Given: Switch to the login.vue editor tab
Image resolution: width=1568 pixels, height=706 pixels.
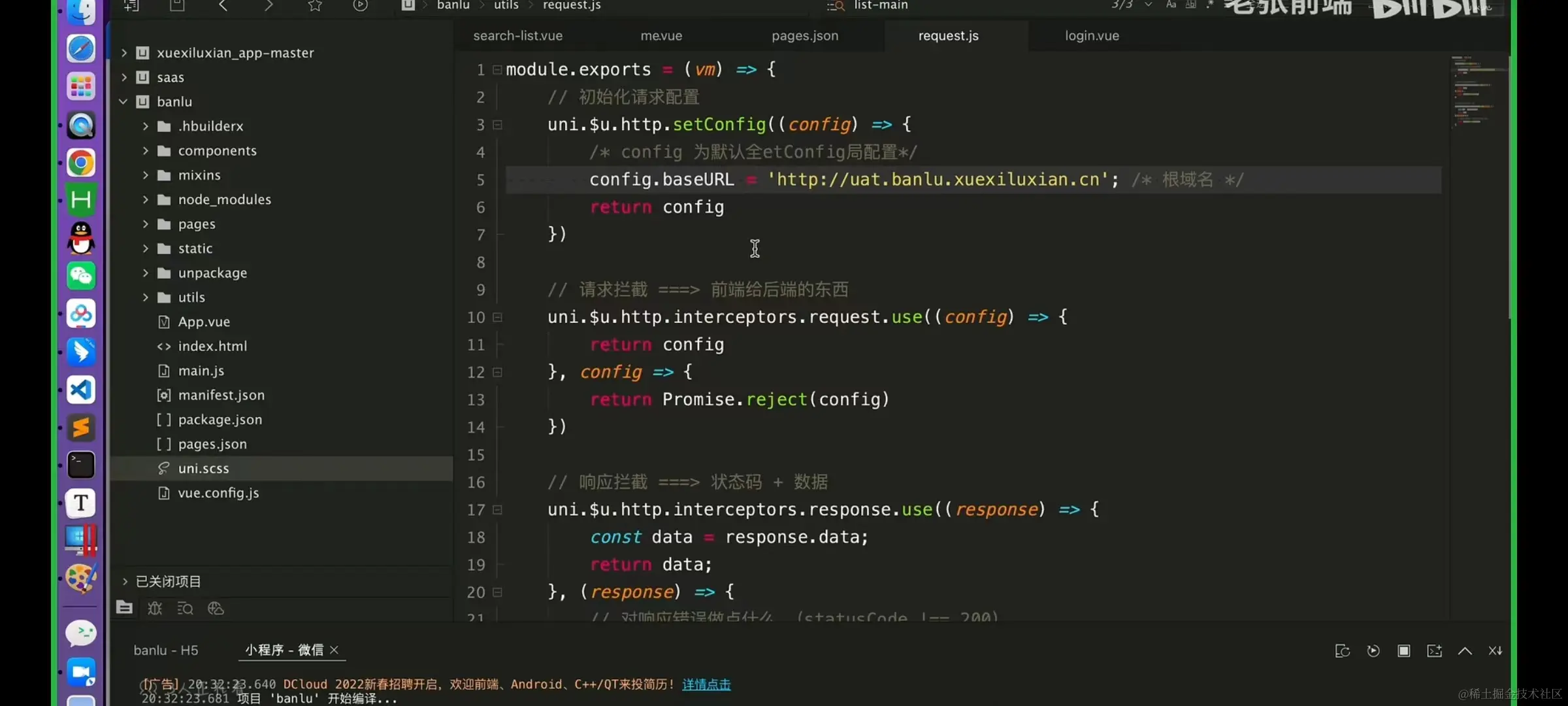Looking at the screenshot, I should tap(1092, 36).
